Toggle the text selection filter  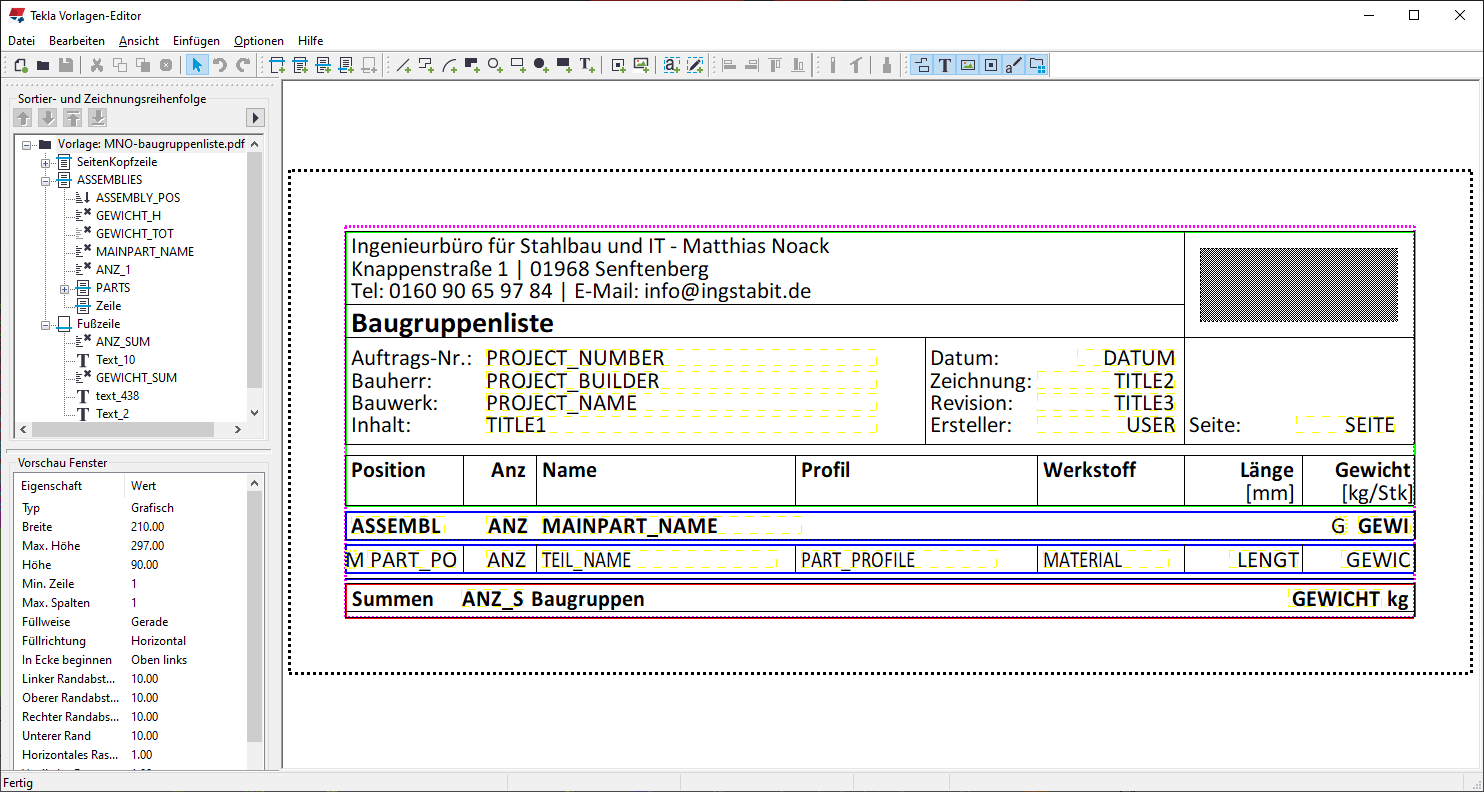944,65
